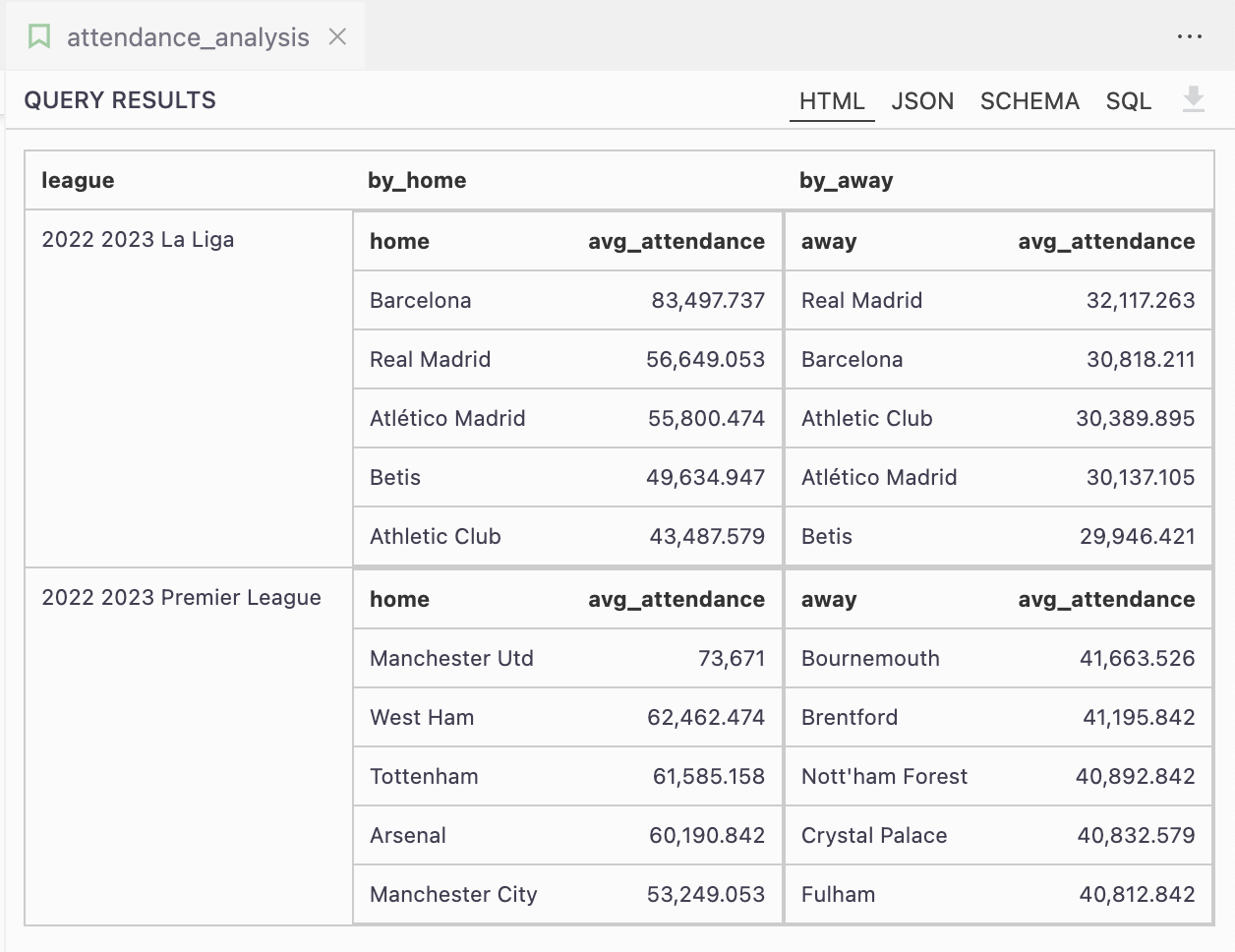Switch to the SCHEMA view

click(x=1029, y=100)
